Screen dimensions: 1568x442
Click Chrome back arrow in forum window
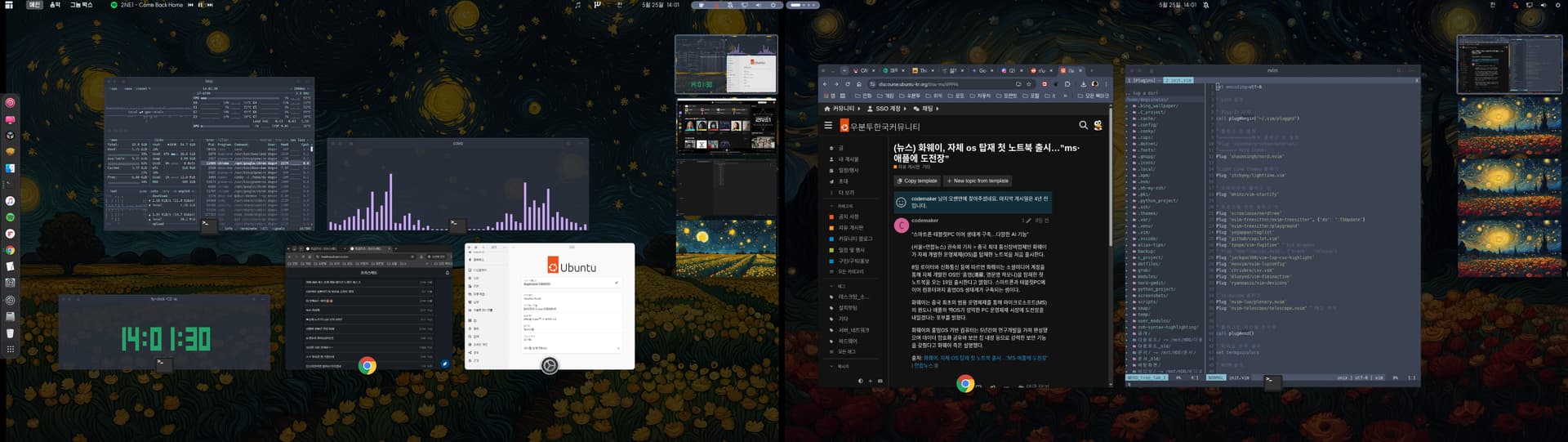pyautogui.click(x=825, y=84)
